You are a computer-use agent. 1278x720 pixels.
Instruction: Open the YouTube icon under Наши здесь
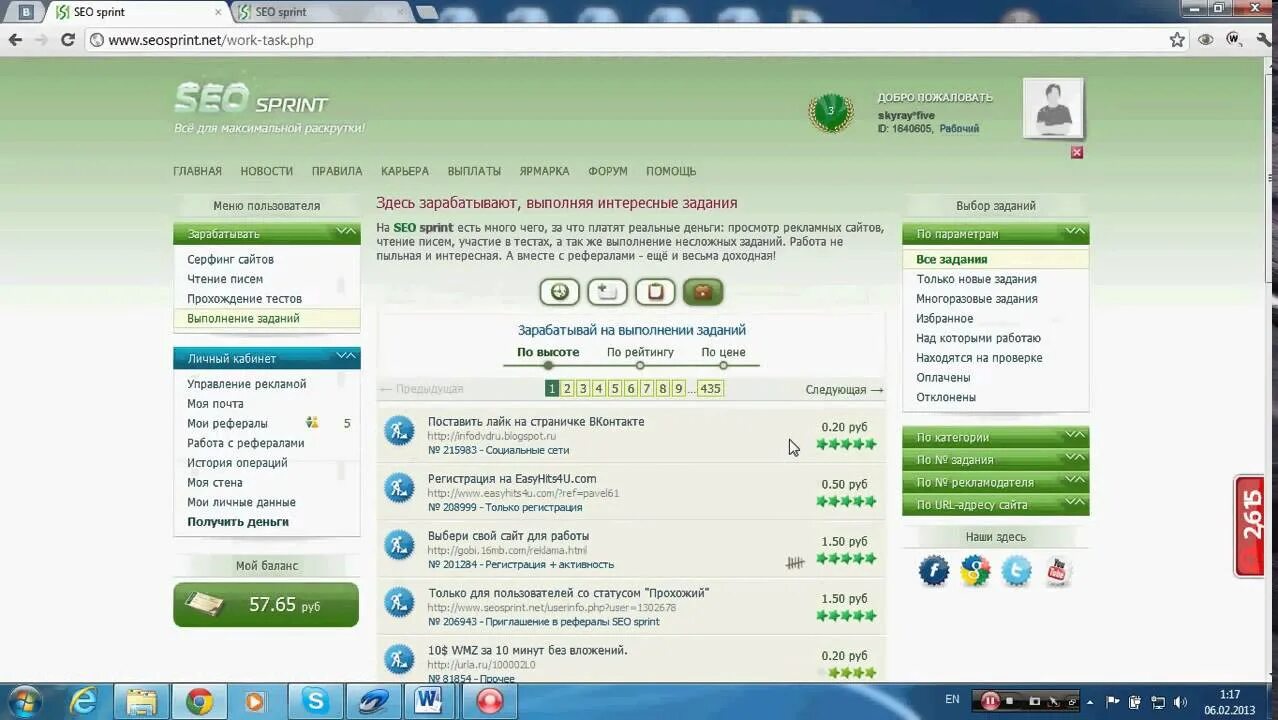(x=1057, y=571)
